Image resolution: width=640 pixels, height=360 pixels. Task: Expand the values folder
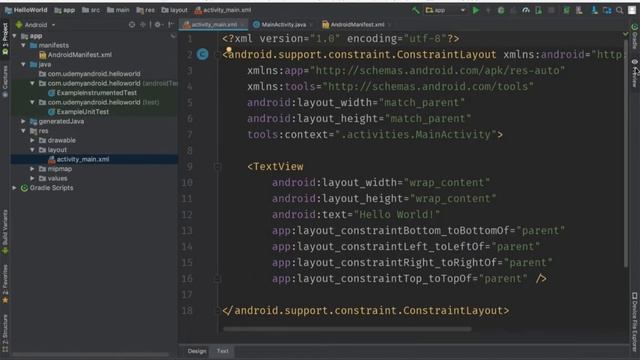coord(33,178)
